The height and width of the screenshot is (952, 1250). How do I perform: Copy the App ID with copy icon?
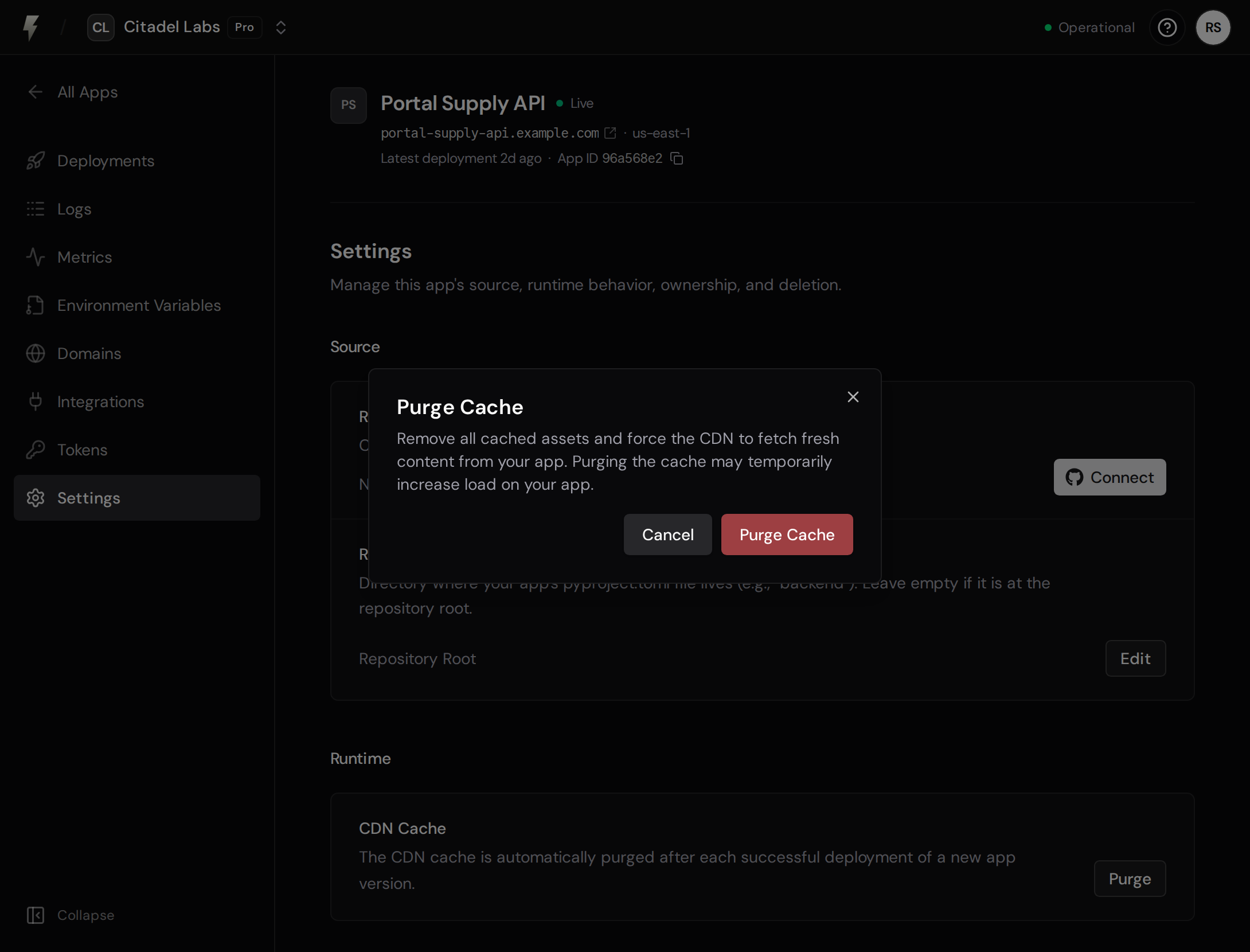[x=677, y=158]
